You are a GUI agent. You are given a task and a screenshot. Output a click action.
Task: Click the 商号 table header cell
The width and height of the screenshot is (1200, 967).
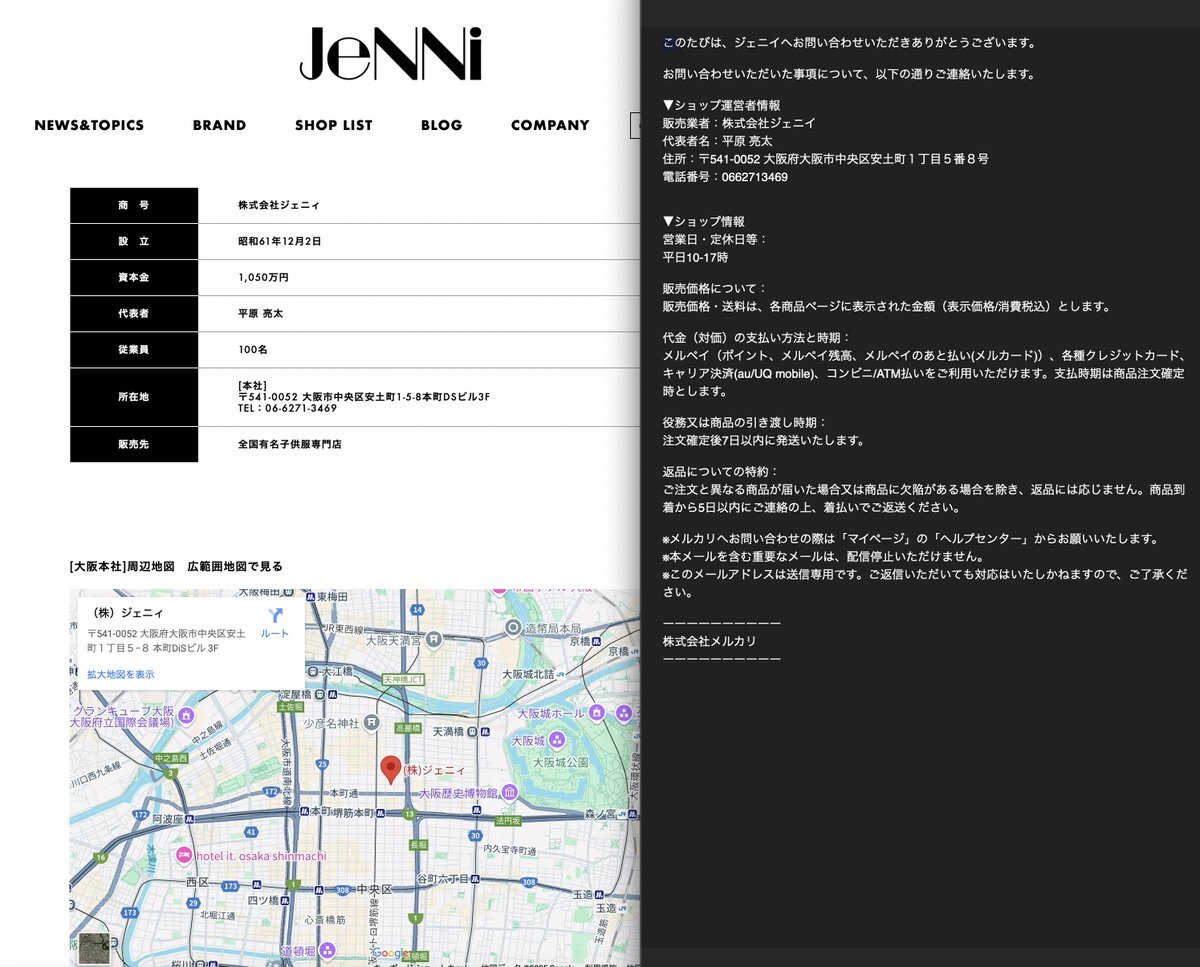pos(134,205)
